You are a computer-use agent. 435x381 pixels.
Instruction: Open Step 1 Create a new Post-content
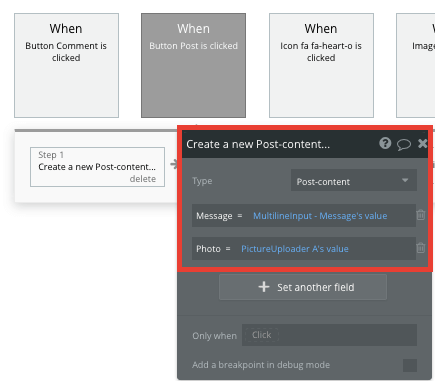click(97, 167)
